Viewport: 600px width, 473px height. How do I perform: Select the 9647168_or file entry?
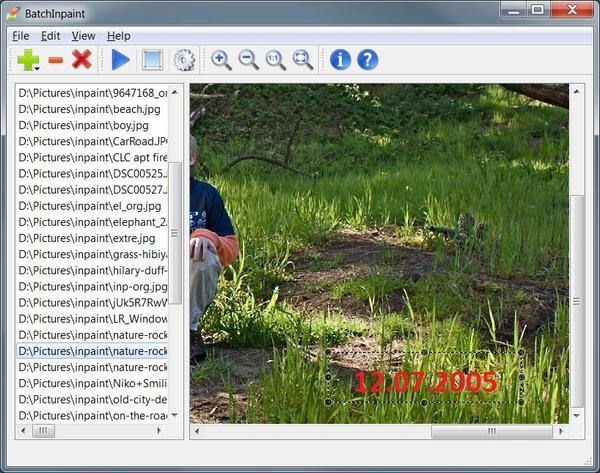[x=92, y=93]
